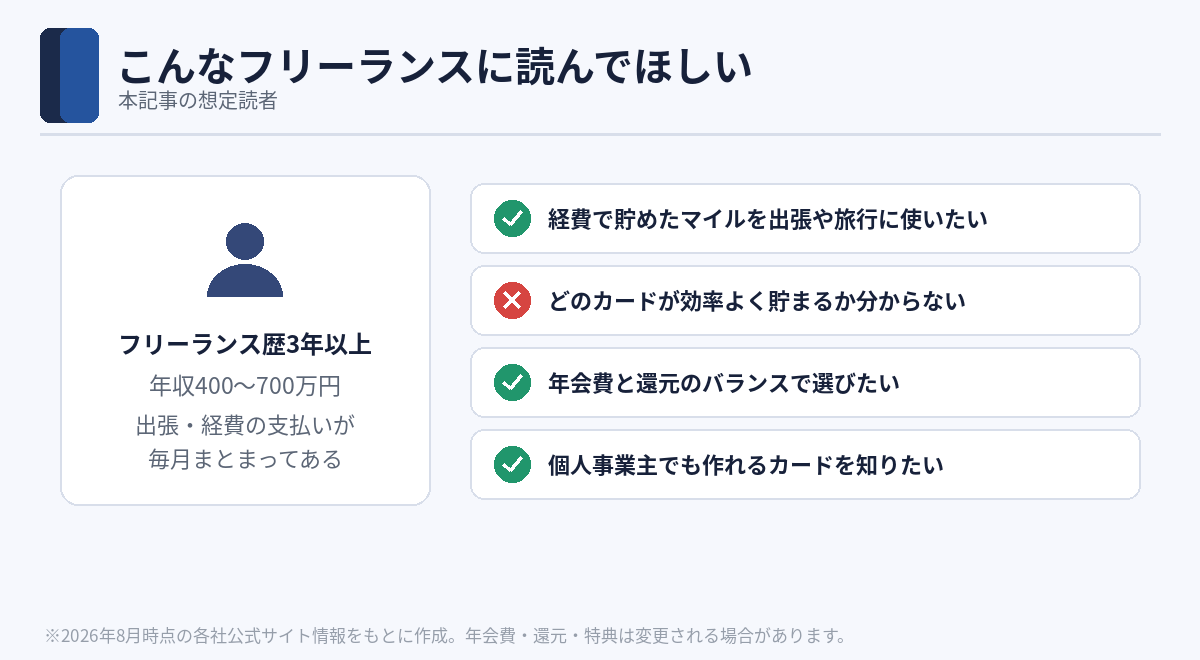
Task: Click the subtitle 本記事の想定読者
Action: tap(197, 101)
